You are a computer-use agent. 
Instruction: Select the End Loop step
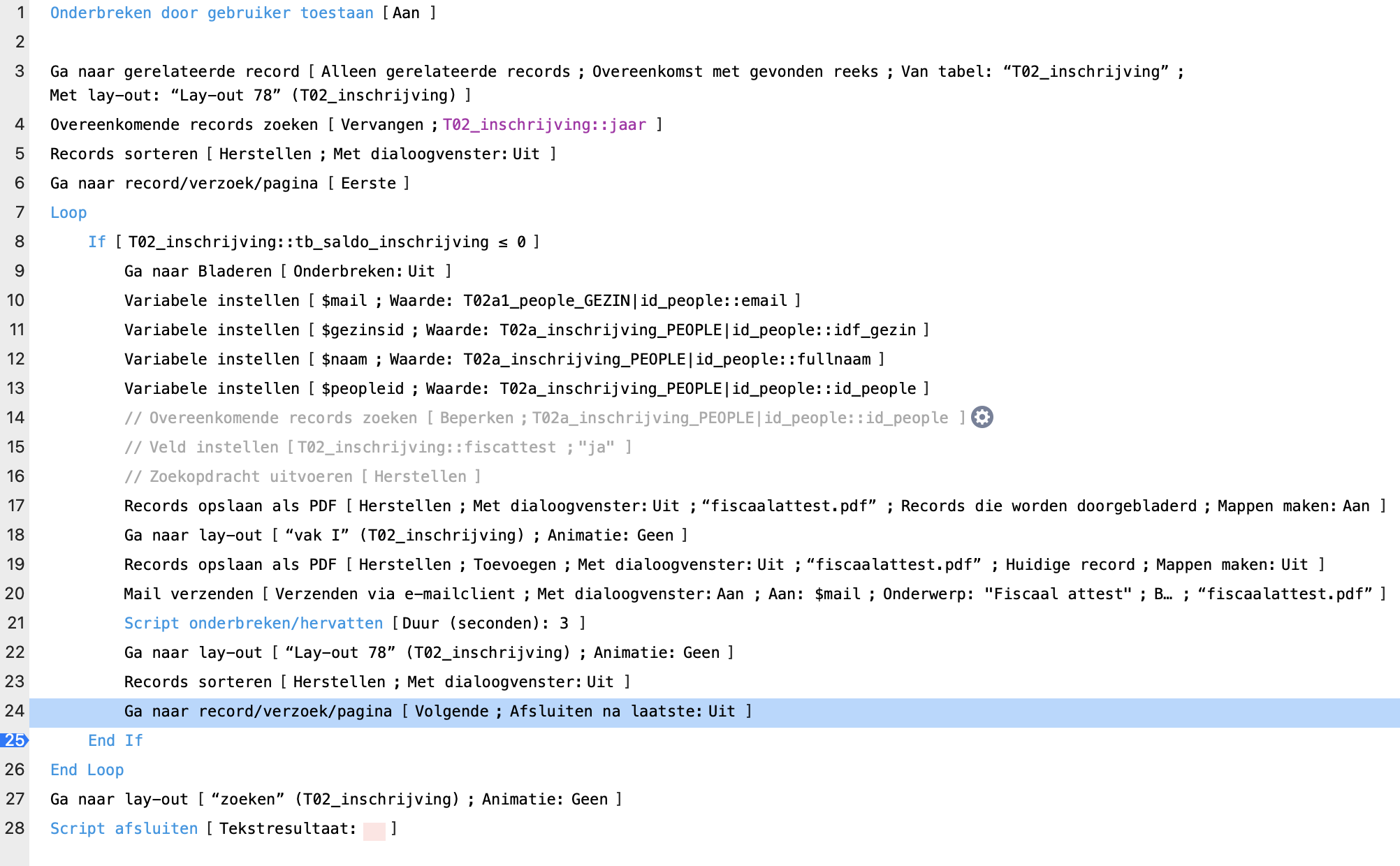(x=87, y=770)
